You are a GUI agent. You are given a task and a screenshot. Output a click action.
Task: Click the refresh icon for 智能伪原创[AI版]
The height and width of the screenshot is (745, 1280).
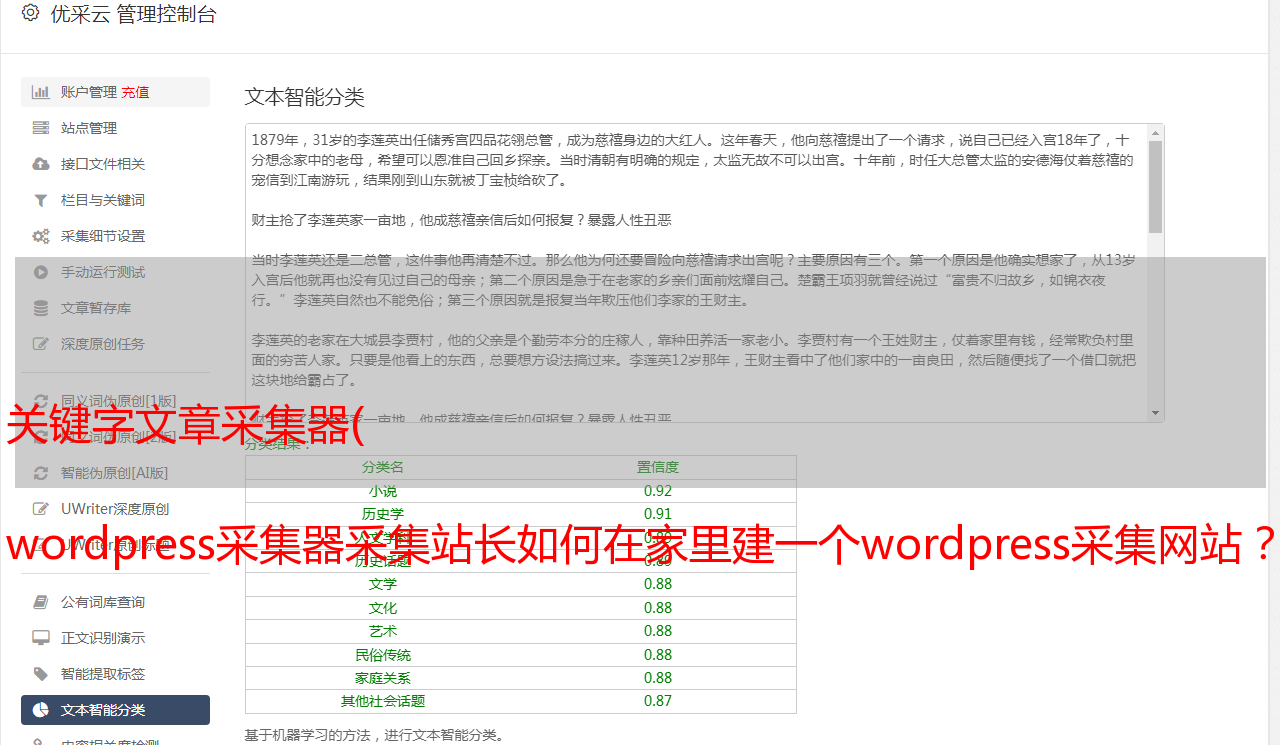(41, 473)
